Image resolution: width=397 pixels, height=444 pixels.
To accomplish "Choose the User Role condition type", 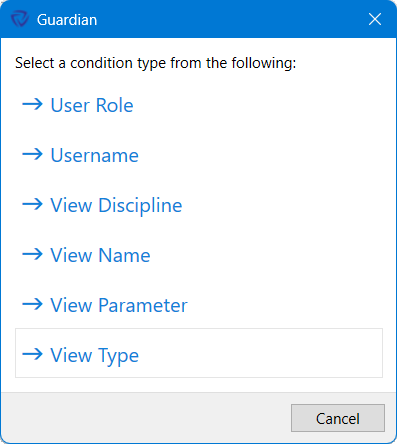I will tap(199, 105).
